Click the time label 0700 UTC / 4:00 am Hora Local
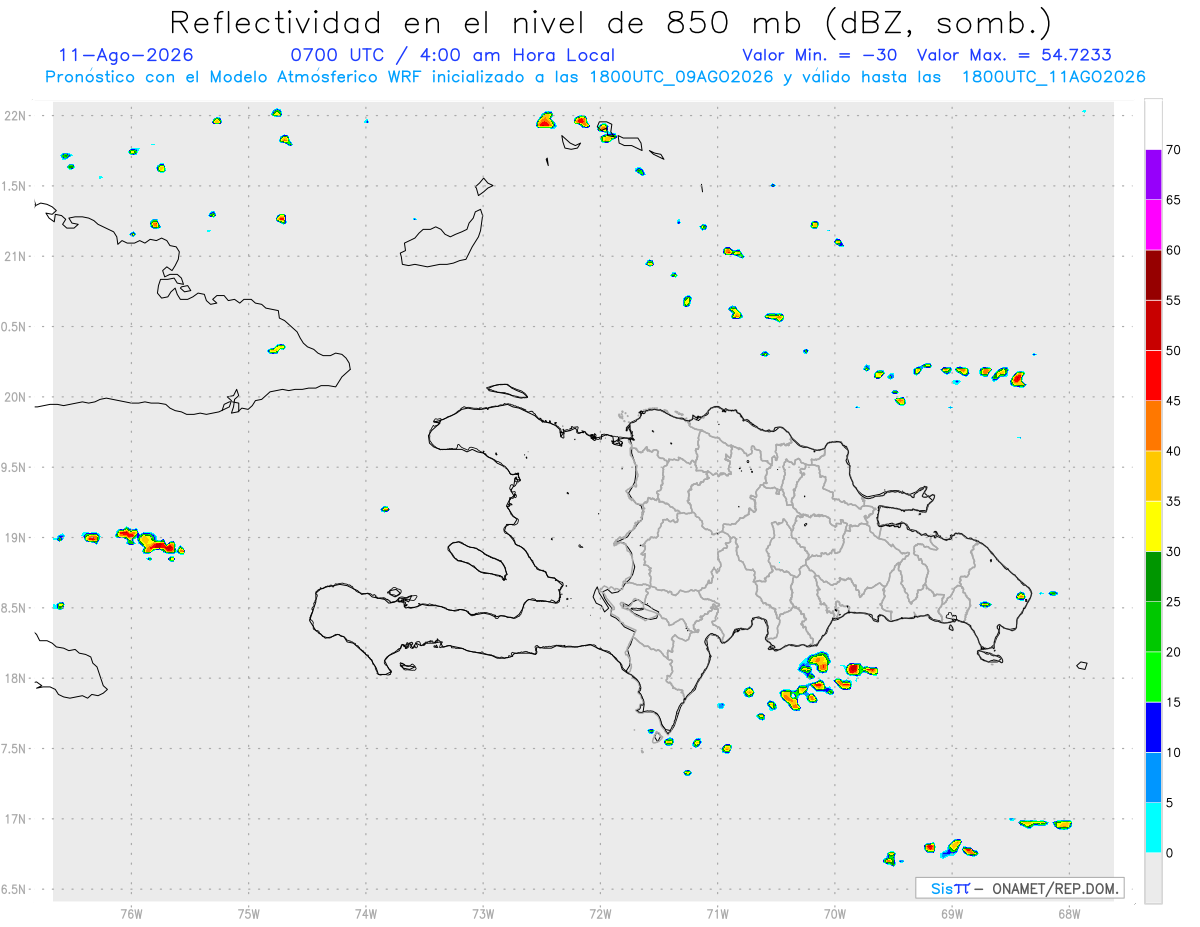 [452, 55]
